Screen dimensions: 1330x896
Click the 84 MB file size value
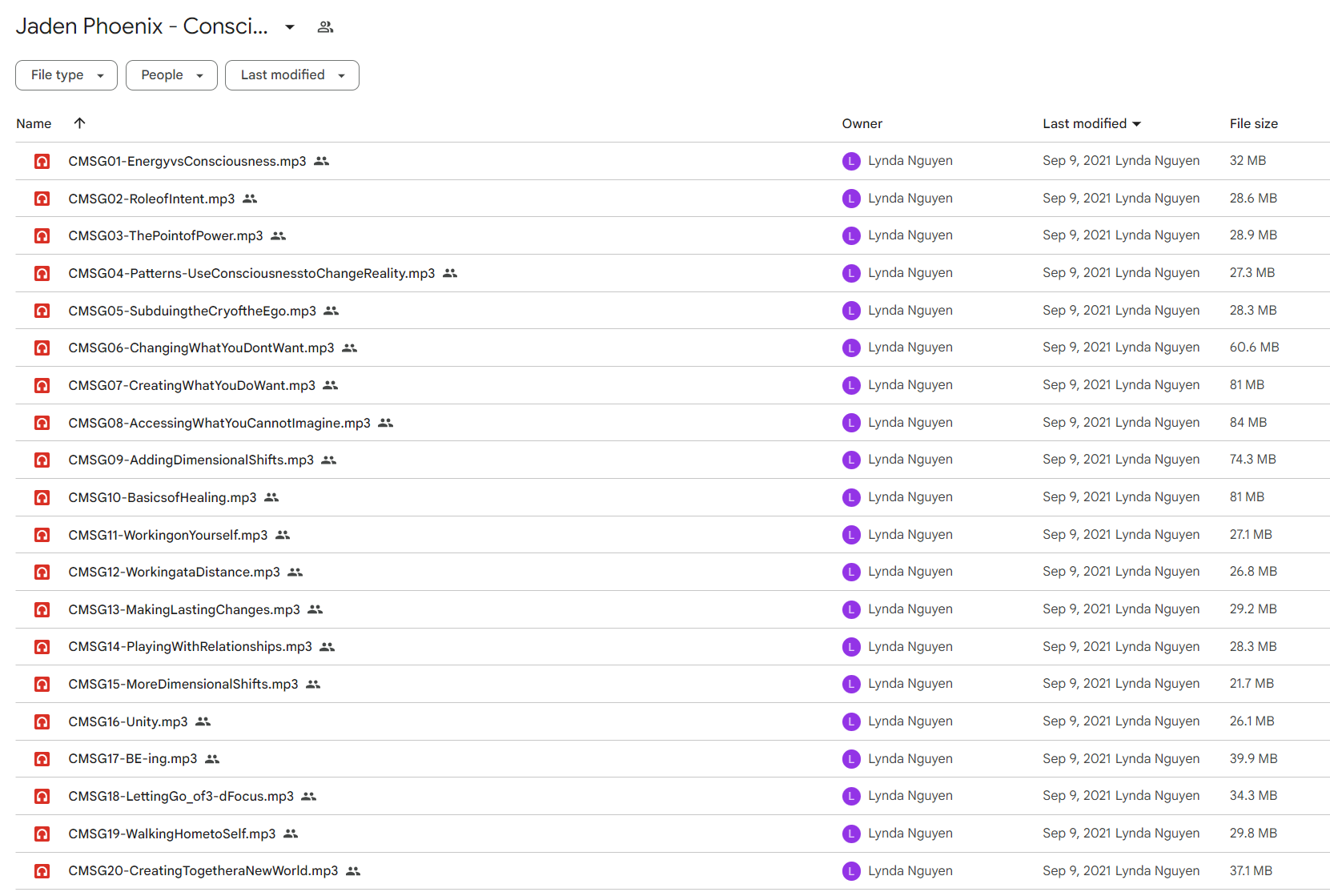click(x=1248, y=422)
